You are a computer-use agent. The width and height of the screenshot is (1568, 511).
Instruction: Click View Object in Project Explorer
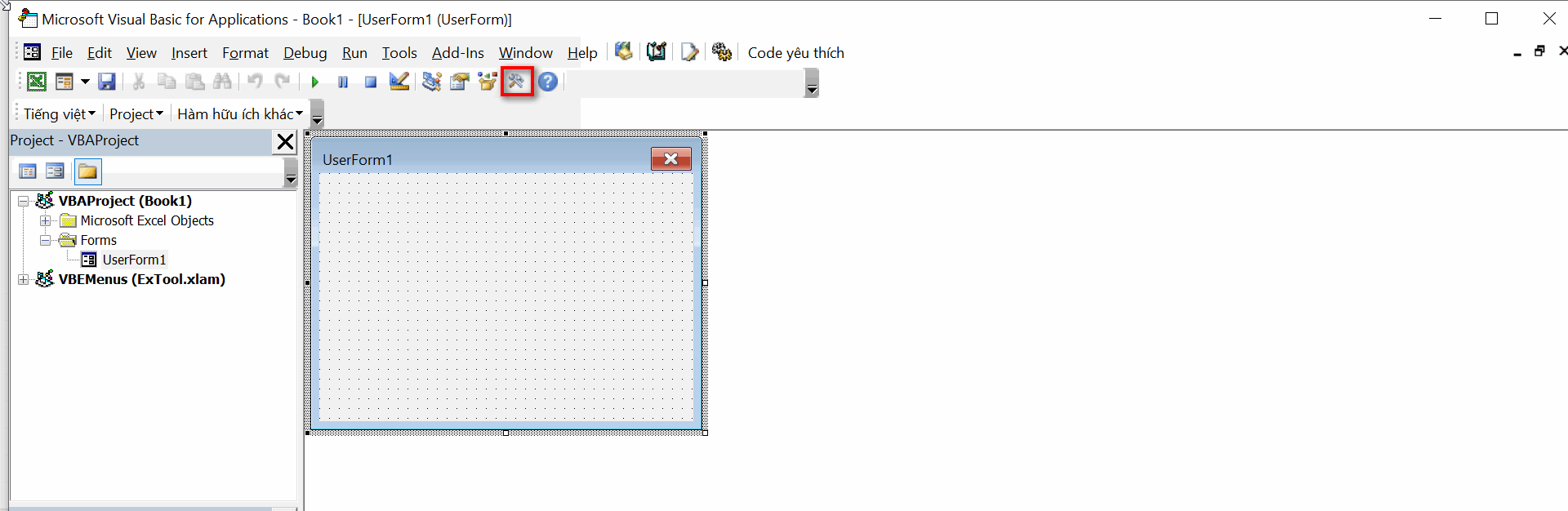(x=56, y=171)
